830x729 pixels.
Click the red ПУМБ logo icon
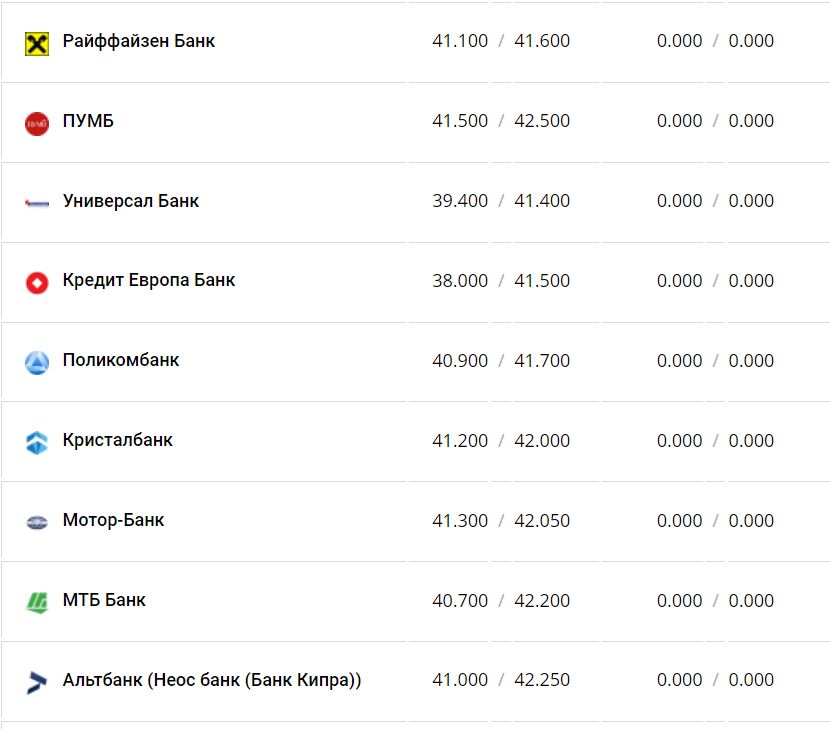point(37,123)
